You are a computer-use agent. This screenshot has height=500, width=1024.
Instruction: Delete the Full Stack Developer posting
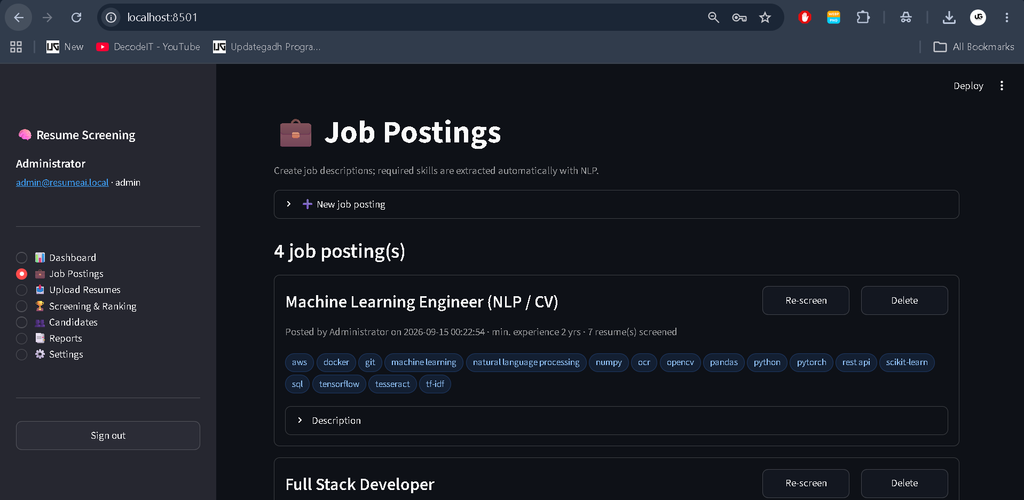904,483
